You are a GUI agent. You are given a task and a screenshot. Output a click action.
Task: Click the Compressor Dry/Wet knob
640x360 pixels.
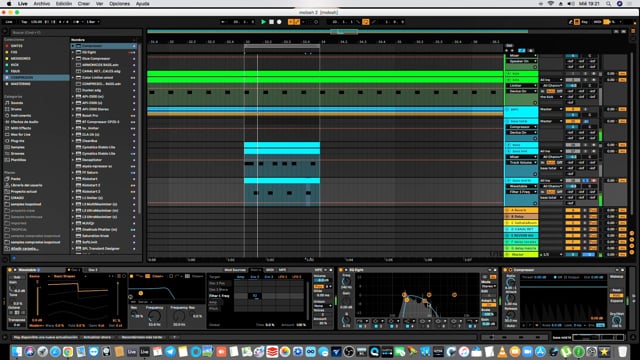tap(617, 320)
